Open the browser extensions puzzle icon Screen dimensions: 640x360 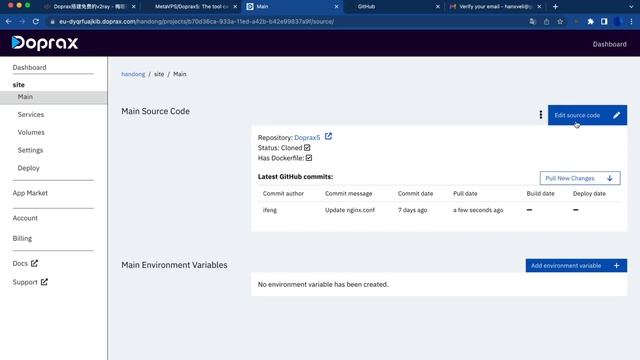click(590, 22)
